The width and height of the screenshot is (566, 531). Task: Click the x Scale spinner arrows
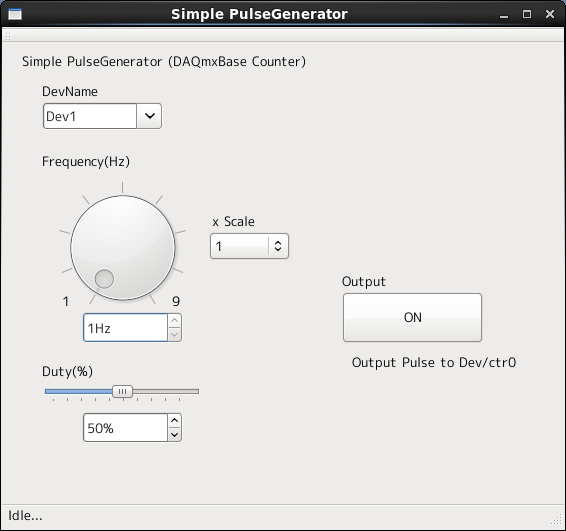coord(278,246)
